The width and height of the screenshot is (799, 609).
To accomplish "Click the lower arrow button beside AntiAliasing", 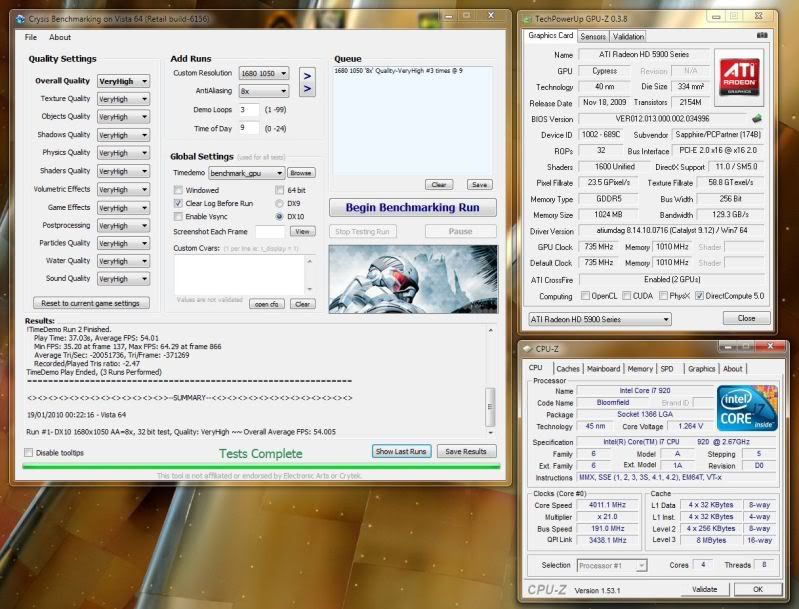I will [x=307, y=89].
